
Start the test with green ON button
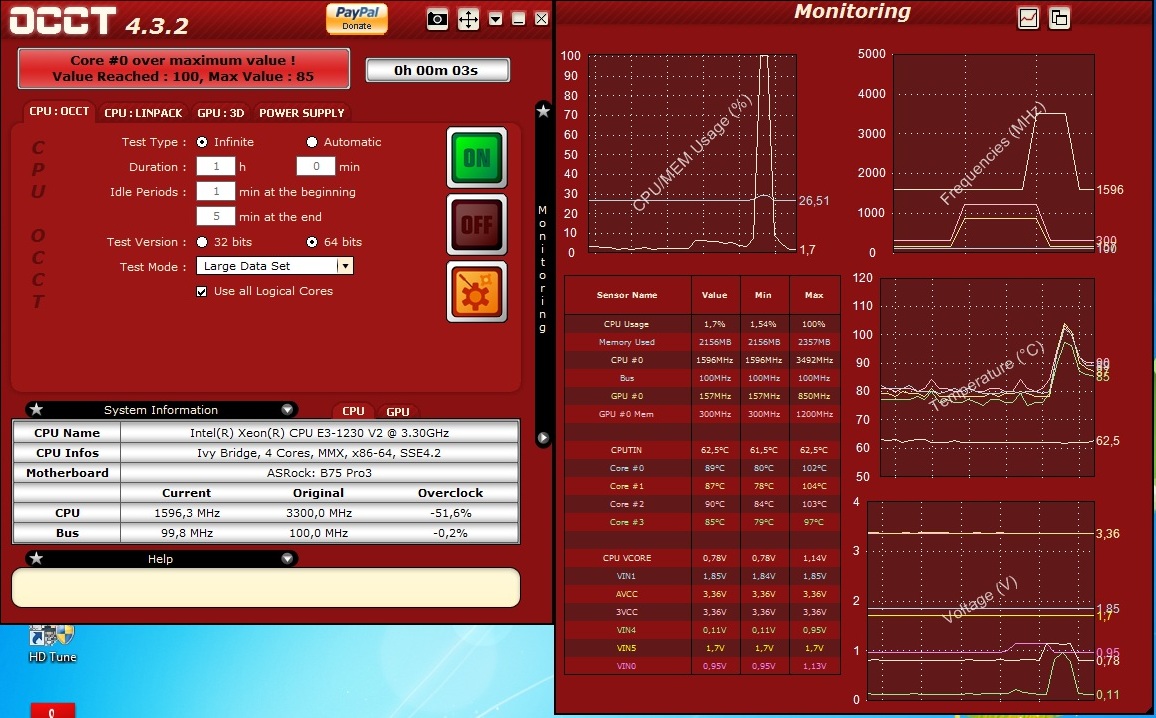pos(476,158)
